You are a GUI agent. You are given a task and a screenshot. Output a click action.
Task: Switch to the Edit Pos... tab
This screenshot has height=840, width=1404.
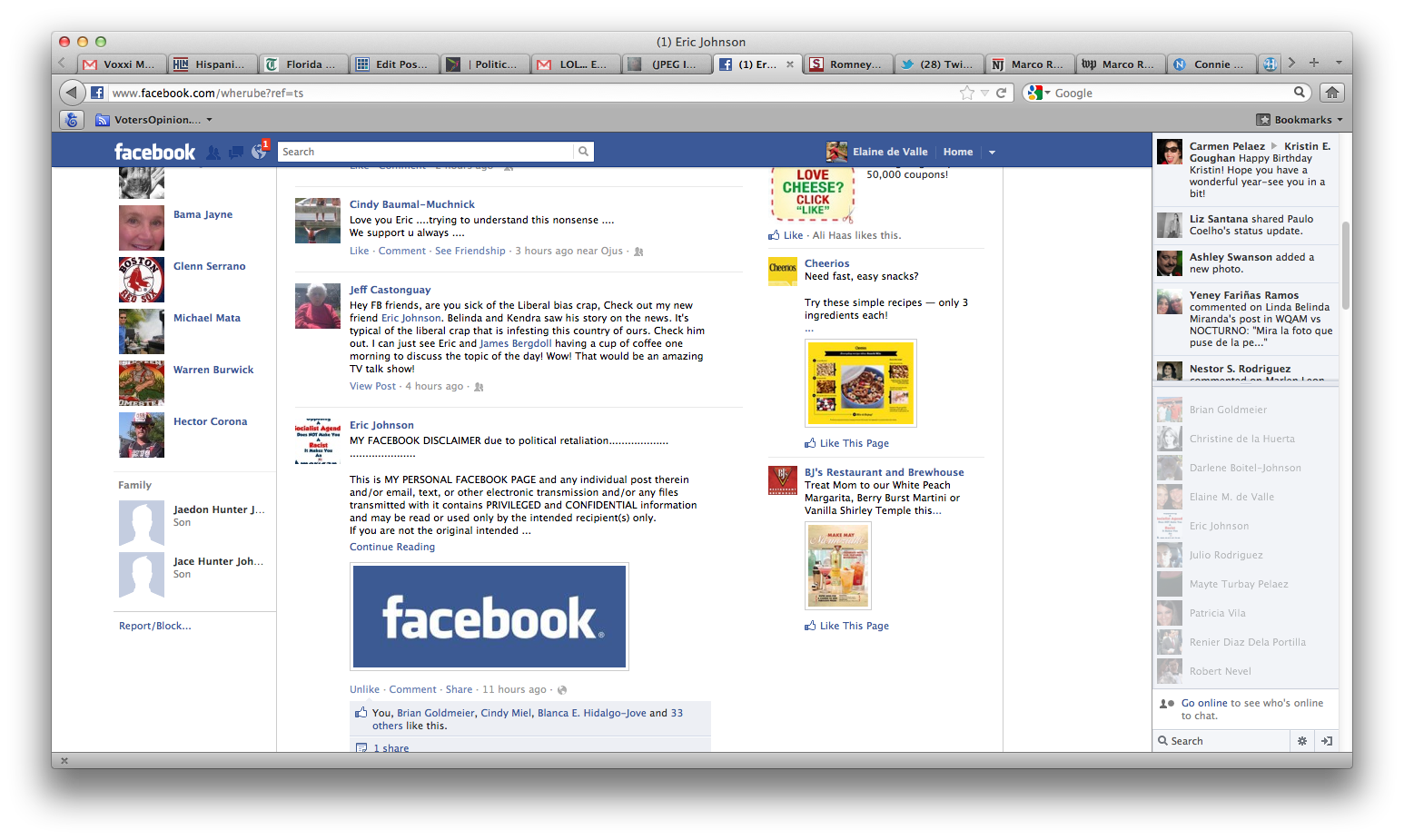tap(394, 64)
